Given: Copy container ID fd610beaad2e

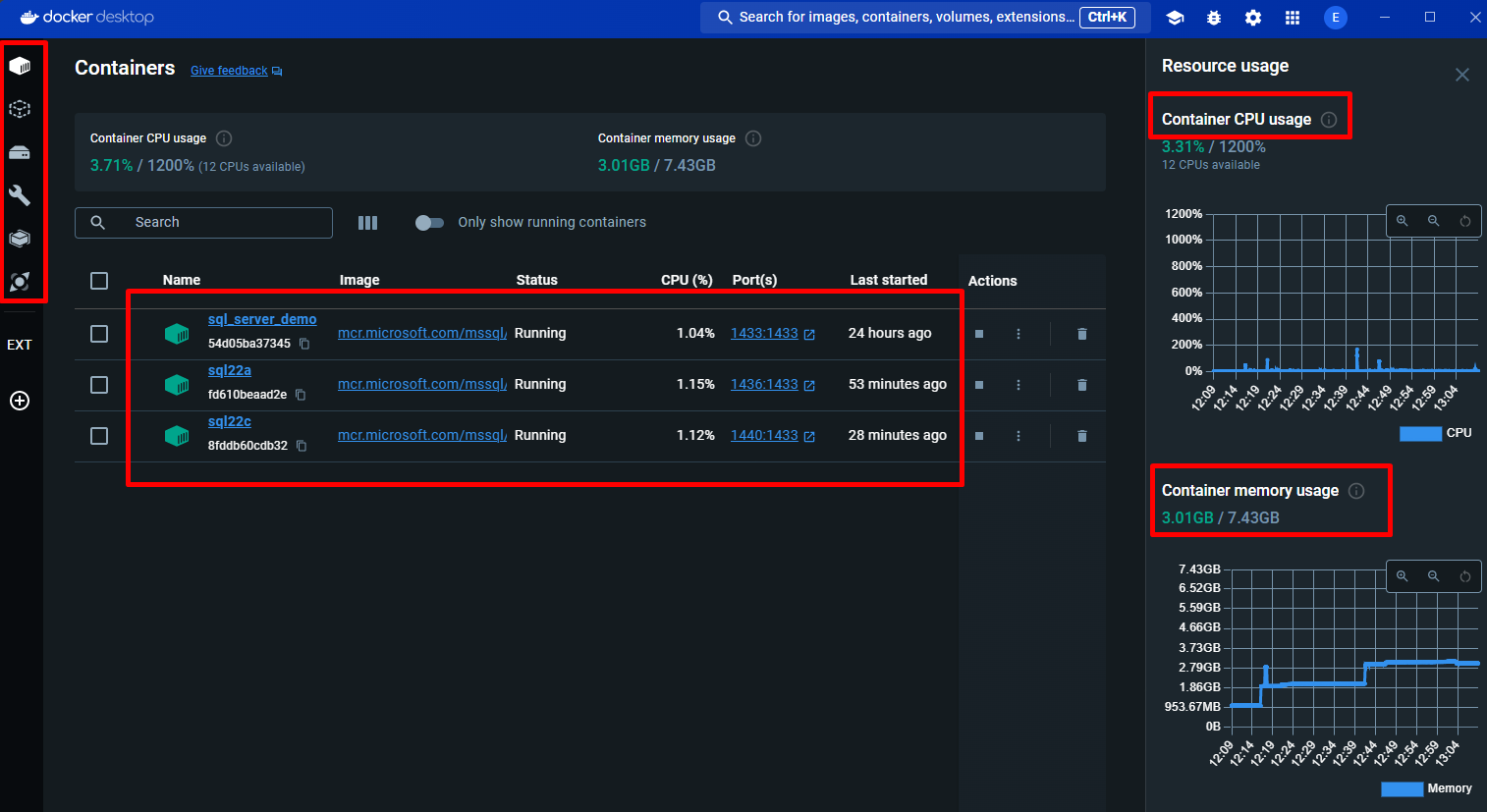Looking at the screenshot, I should pos(301,395).
